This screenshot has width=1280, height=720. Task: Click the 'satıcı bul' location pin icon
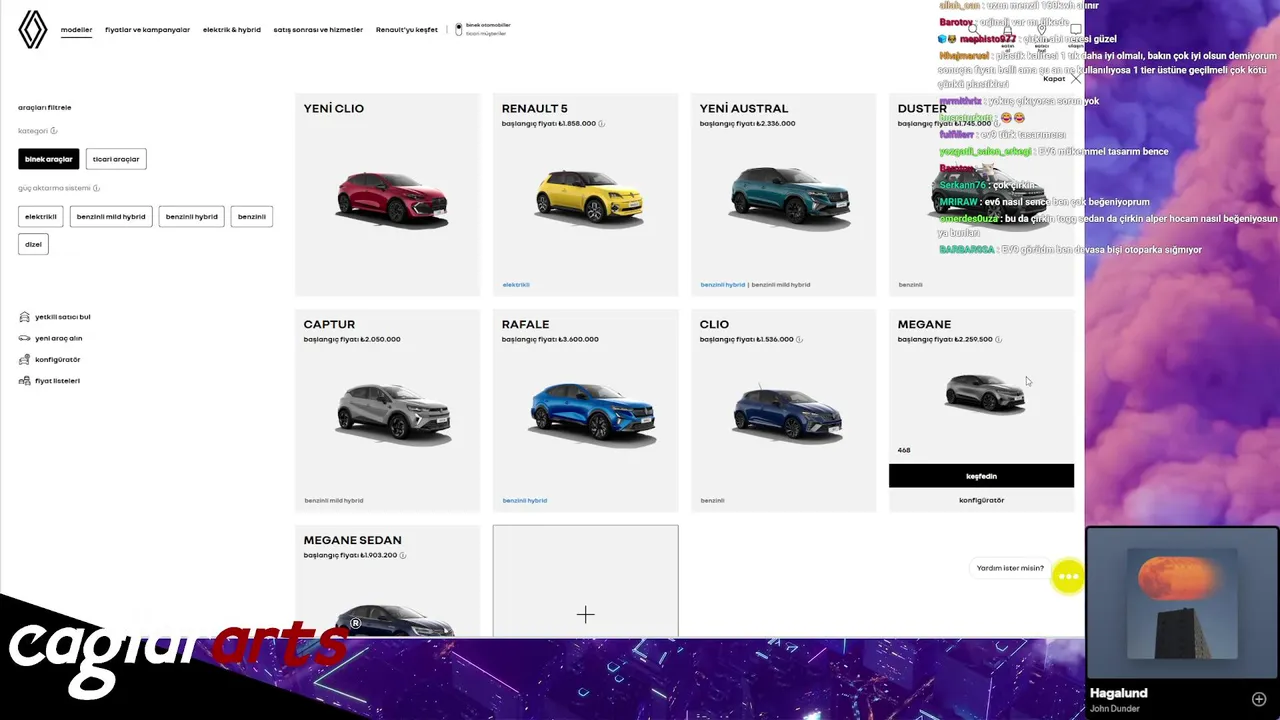click(1042, 30)
